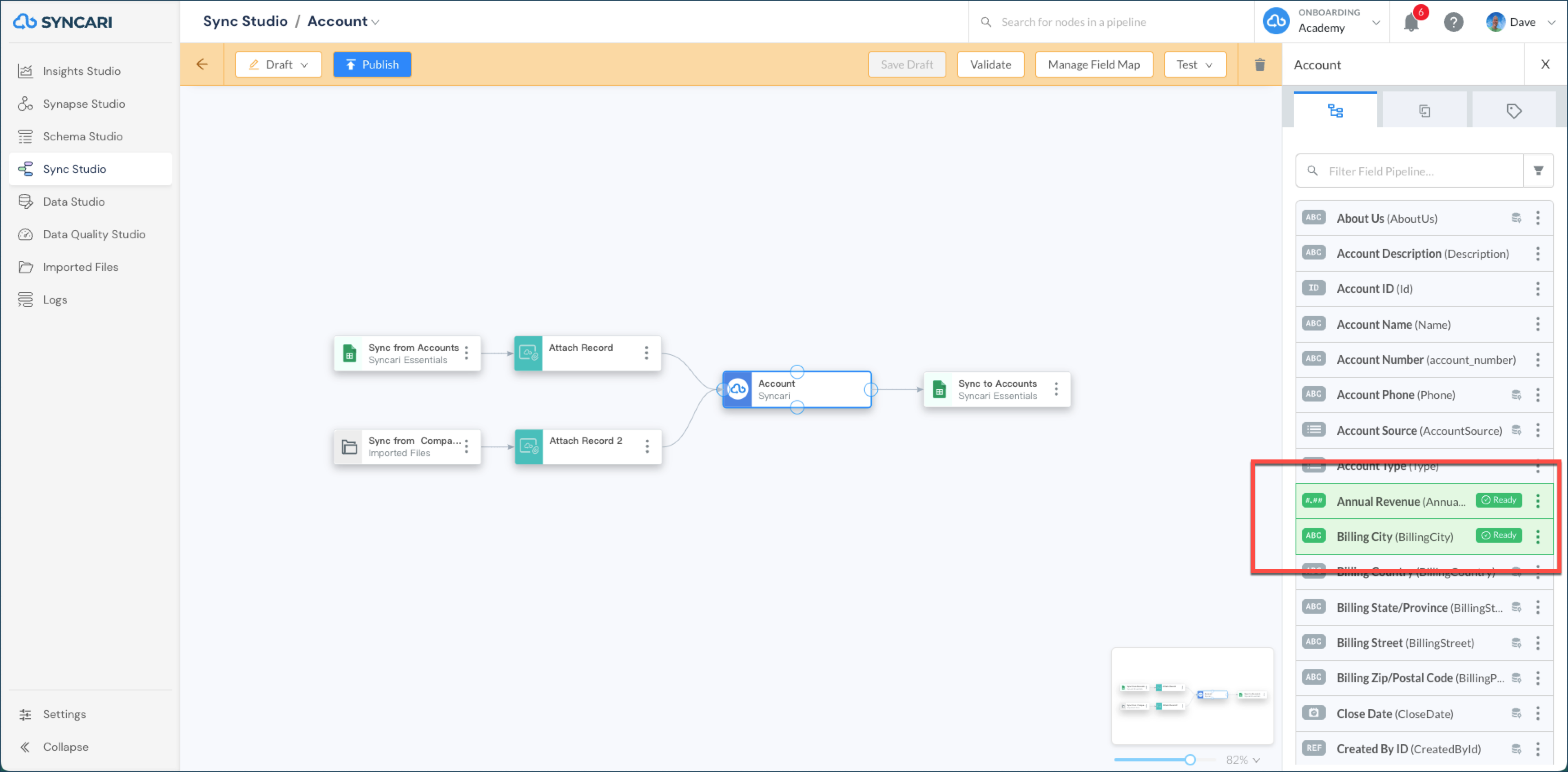Viewport: 1568px width, 772px height.
Task: Open Data Studio from sidebar
Action: point(73,202)
